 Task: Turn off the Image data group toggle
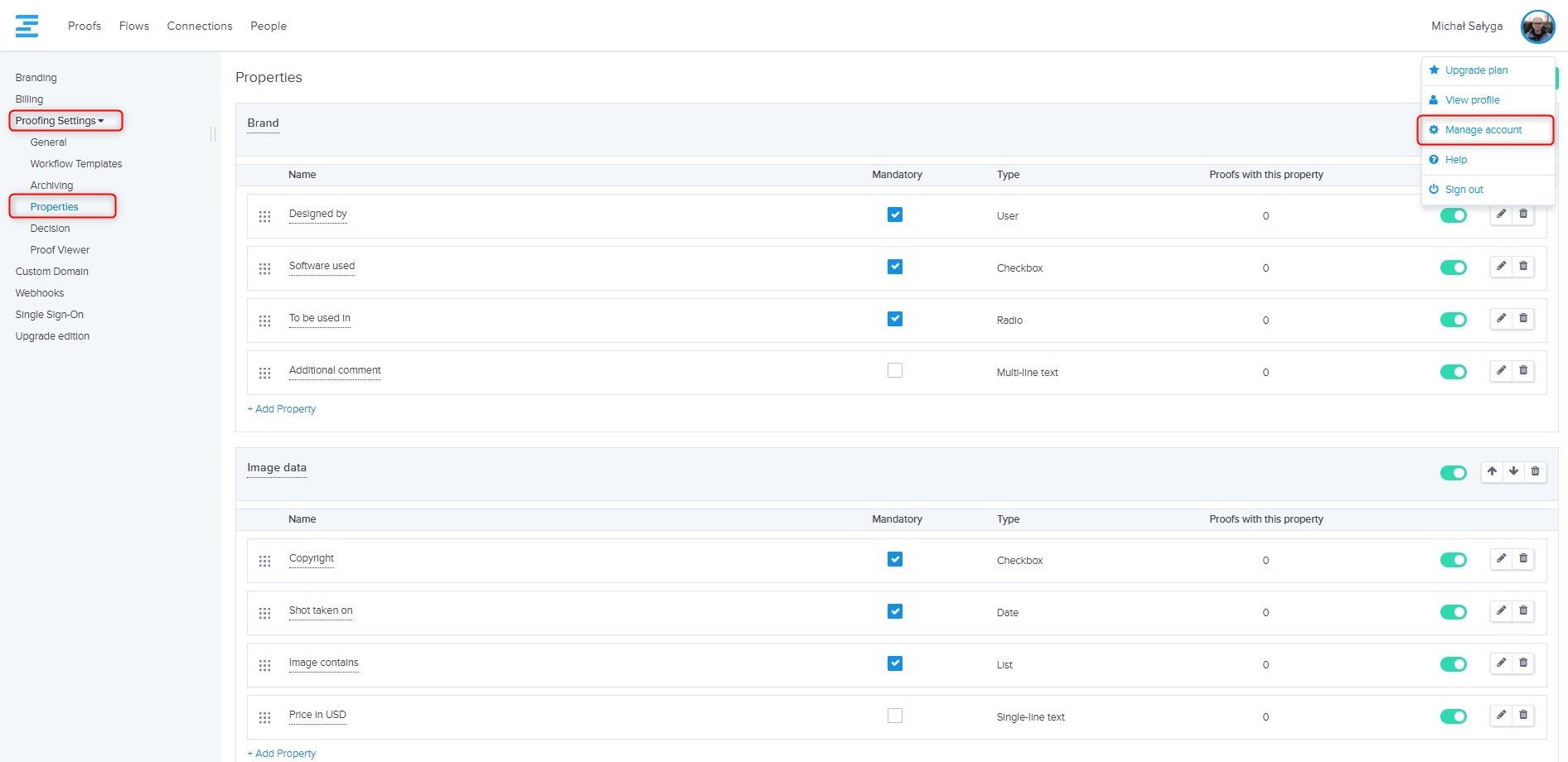pyautogui.click(x=1453, y=472)
